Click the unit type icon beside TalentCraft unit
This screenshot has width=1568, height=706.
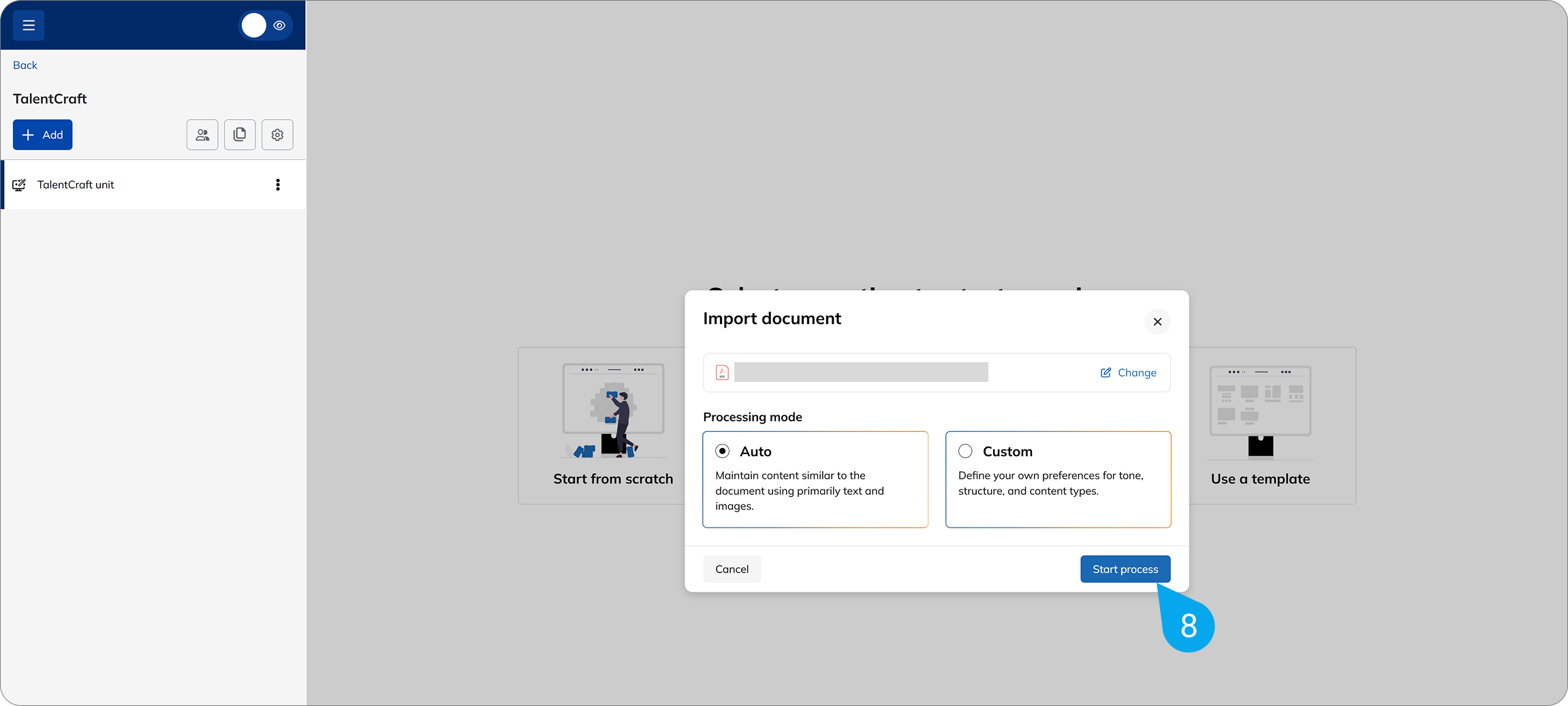[x=19, y=184]
